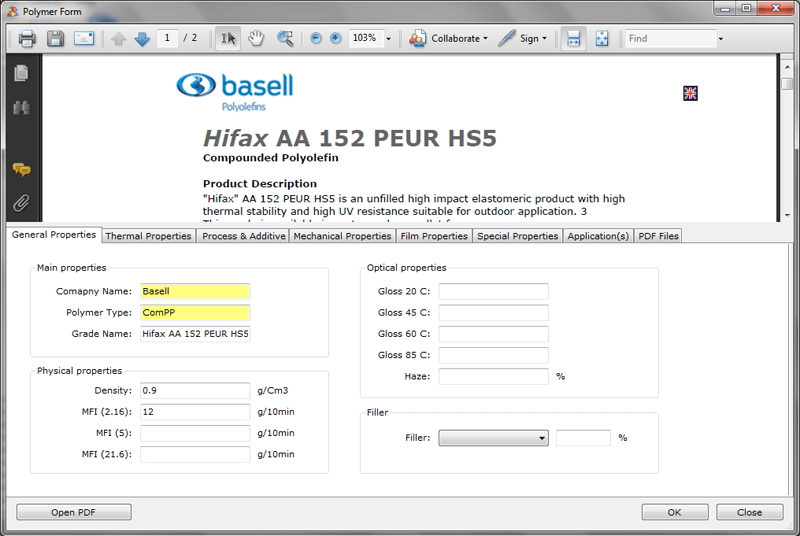800x536 pixels.
Task: Click the Email envelope icon
Action: point(84,38)
